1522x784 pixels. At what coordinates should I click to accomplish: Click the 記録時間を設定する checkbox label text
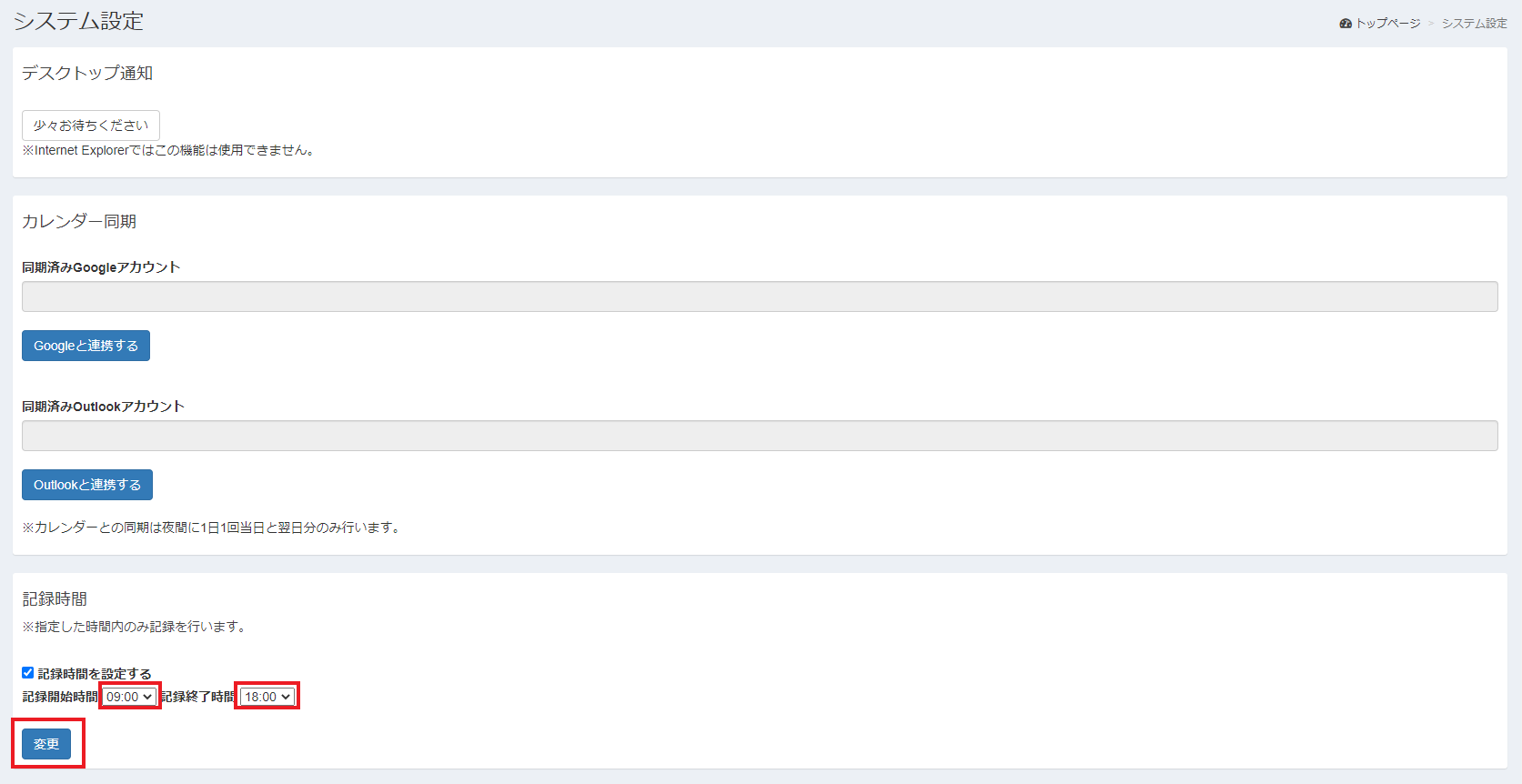tap(95, 674)
